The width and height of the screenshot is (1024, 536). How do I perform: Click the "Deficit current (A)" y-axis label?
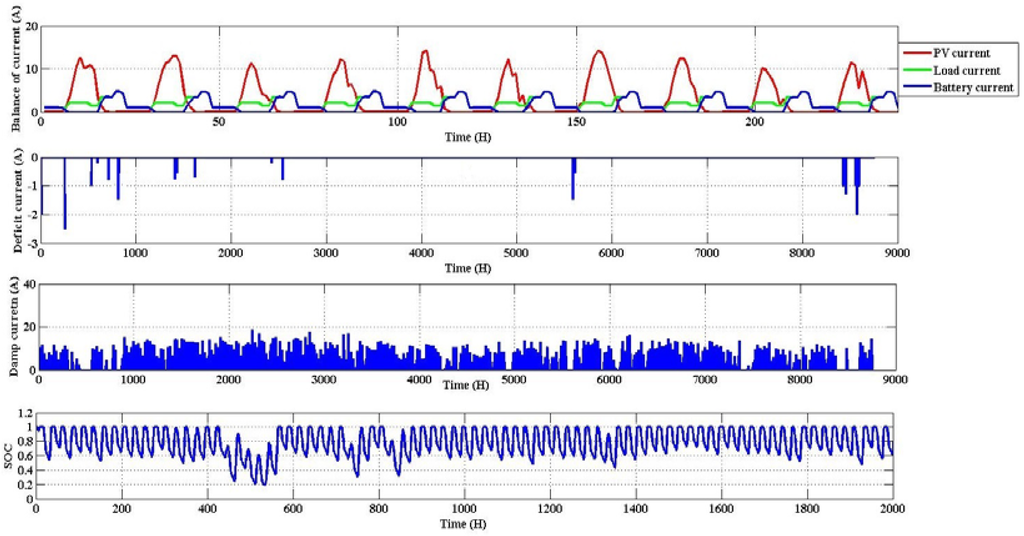(14, 200)
